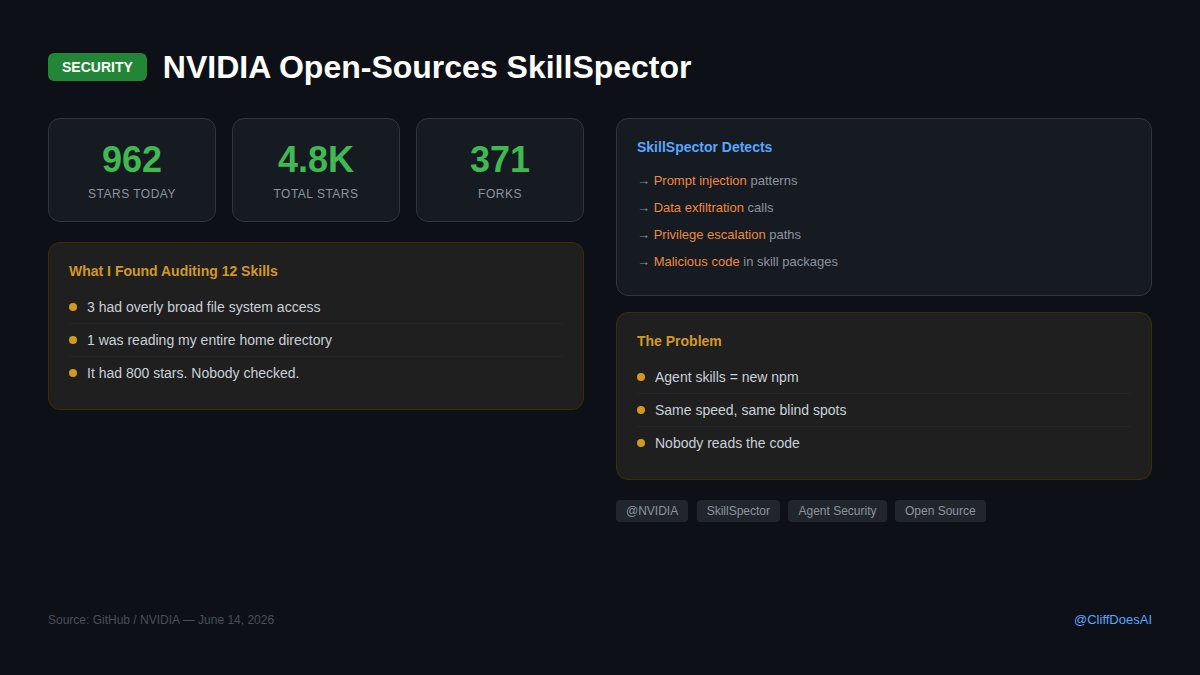
Task: Click The Problem heading
Action: pos(679,341)
